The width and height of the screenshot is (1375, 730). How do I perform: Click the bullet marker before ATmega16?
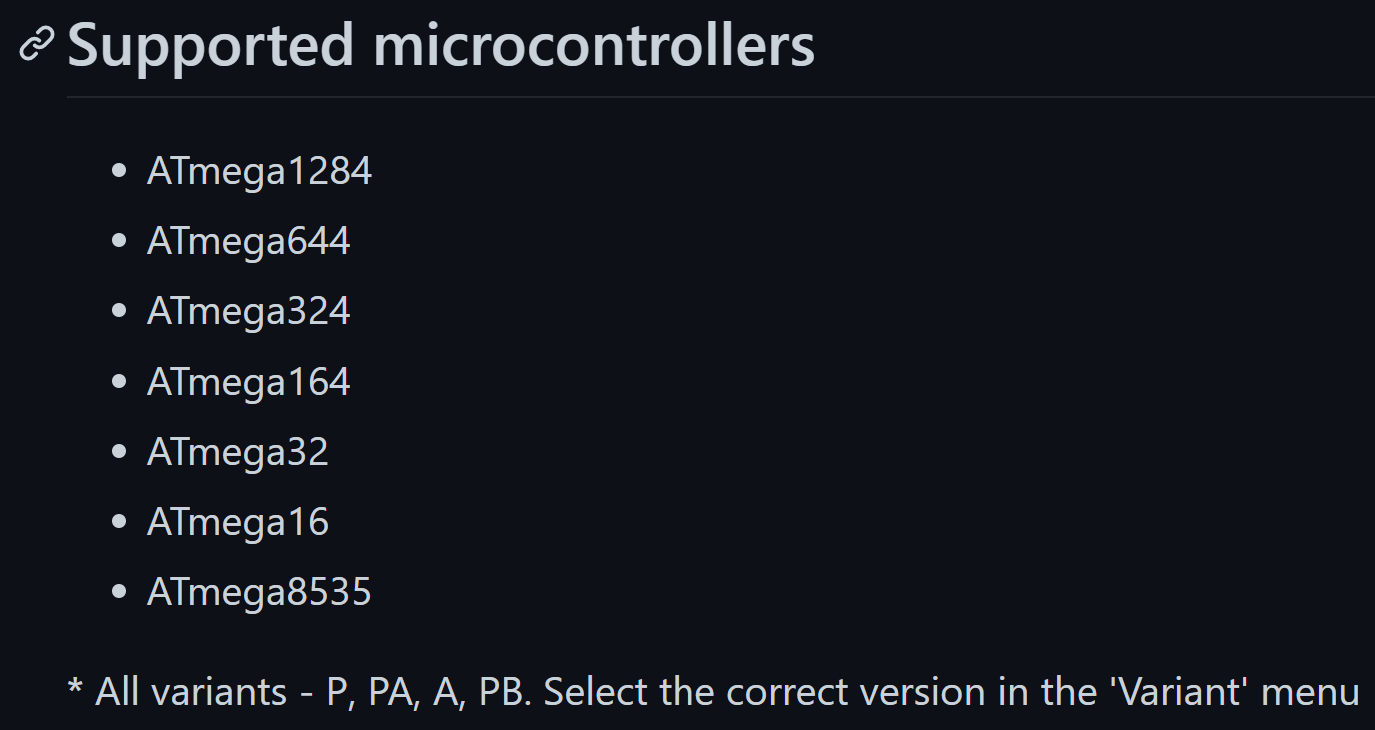[x=120, y=522]
